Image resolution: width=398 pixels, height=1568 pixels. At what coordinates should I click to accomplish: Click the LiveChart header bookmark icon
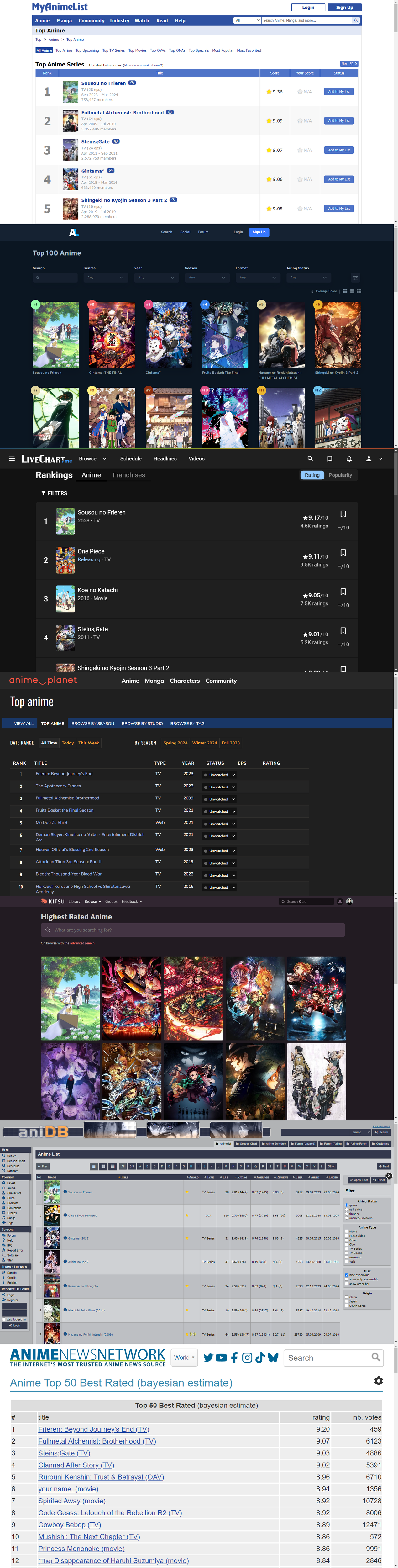click(x=330, y=459)
